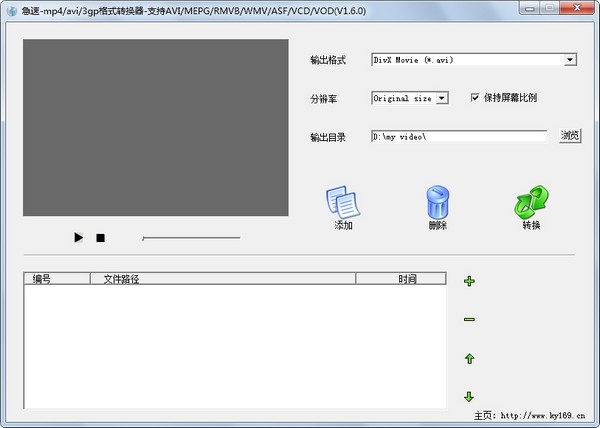Viewport: 600px width, 428px height.
Task: Click the 浏览 browse button
Action: click(570, 135)
